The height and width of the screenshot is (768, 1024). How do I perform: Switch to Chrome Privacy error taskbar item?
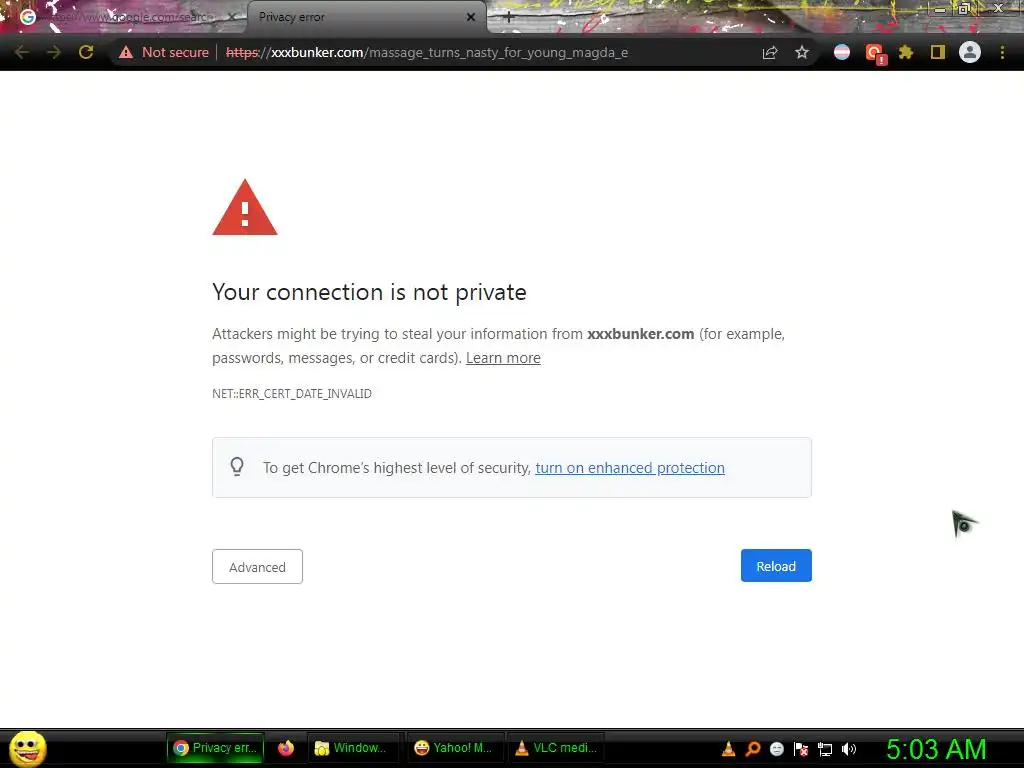coord(215,748)
